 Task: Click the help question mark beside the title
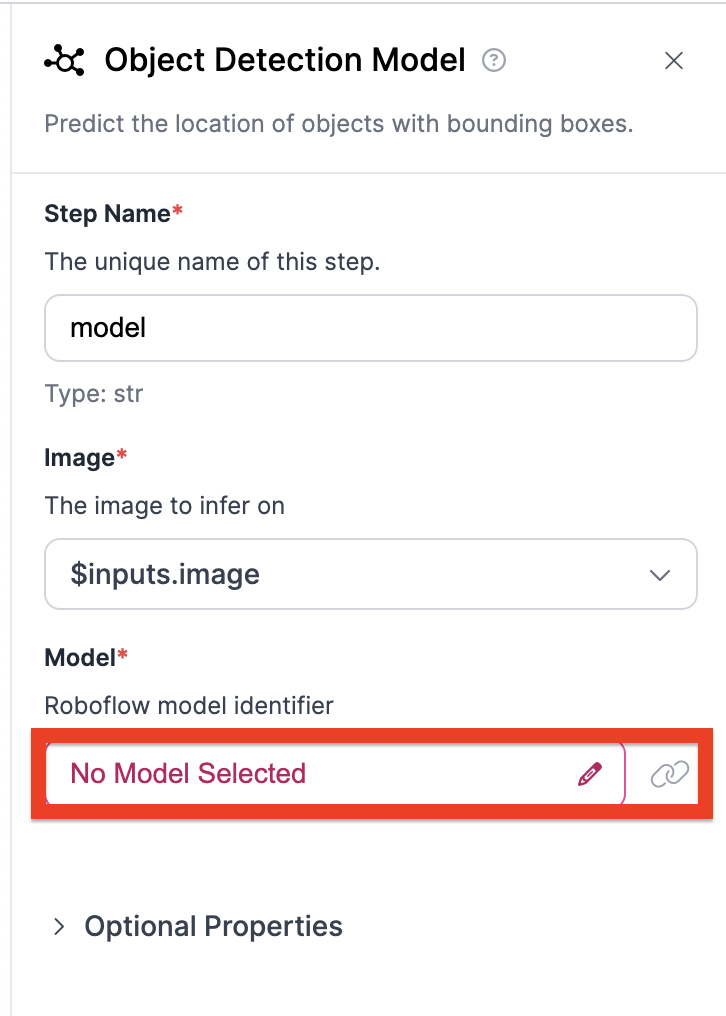pyautogui.click(x=494, y=60)
